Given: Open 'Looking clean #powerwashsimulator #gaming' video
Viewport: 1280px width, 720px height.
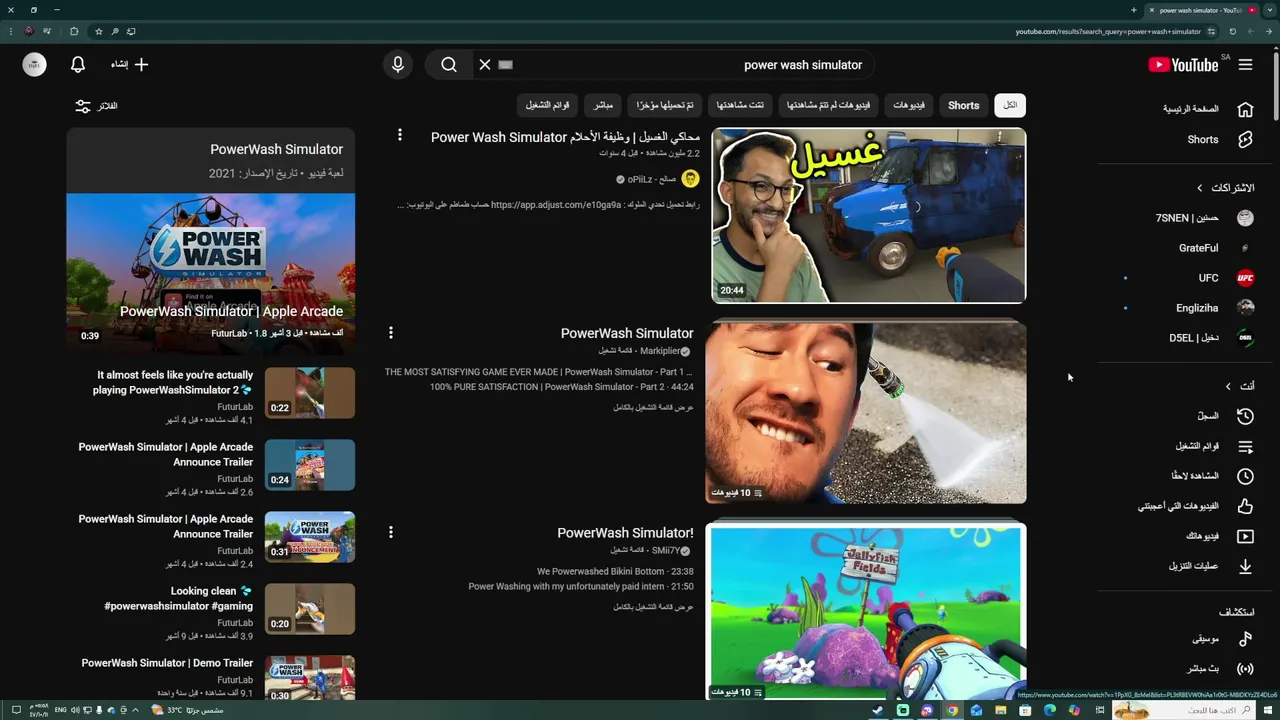Looking at the screenshot, I should [178, 598].
